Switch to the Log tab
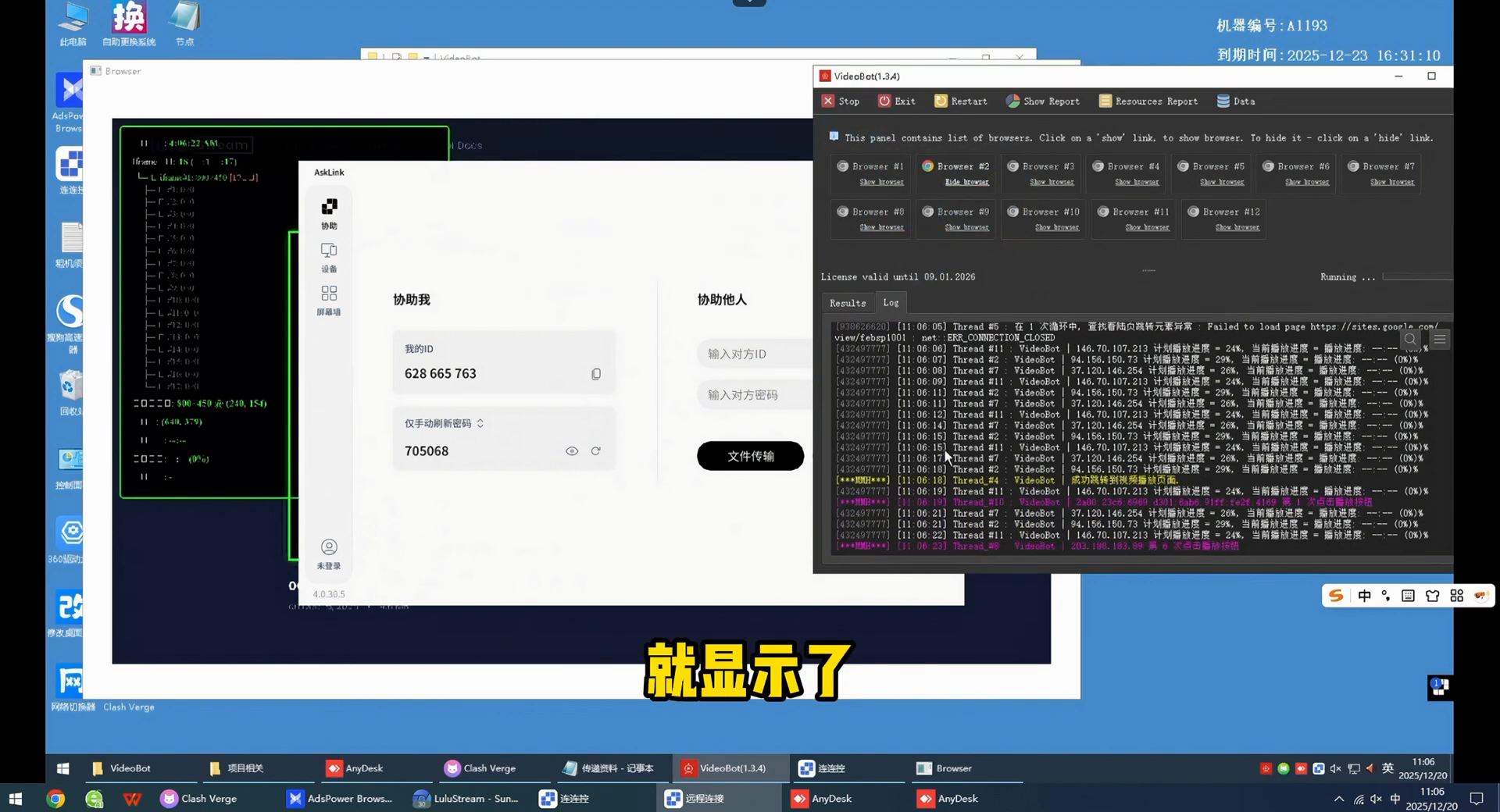Viewport: 1500px width, 812px height. coord(891,302)
